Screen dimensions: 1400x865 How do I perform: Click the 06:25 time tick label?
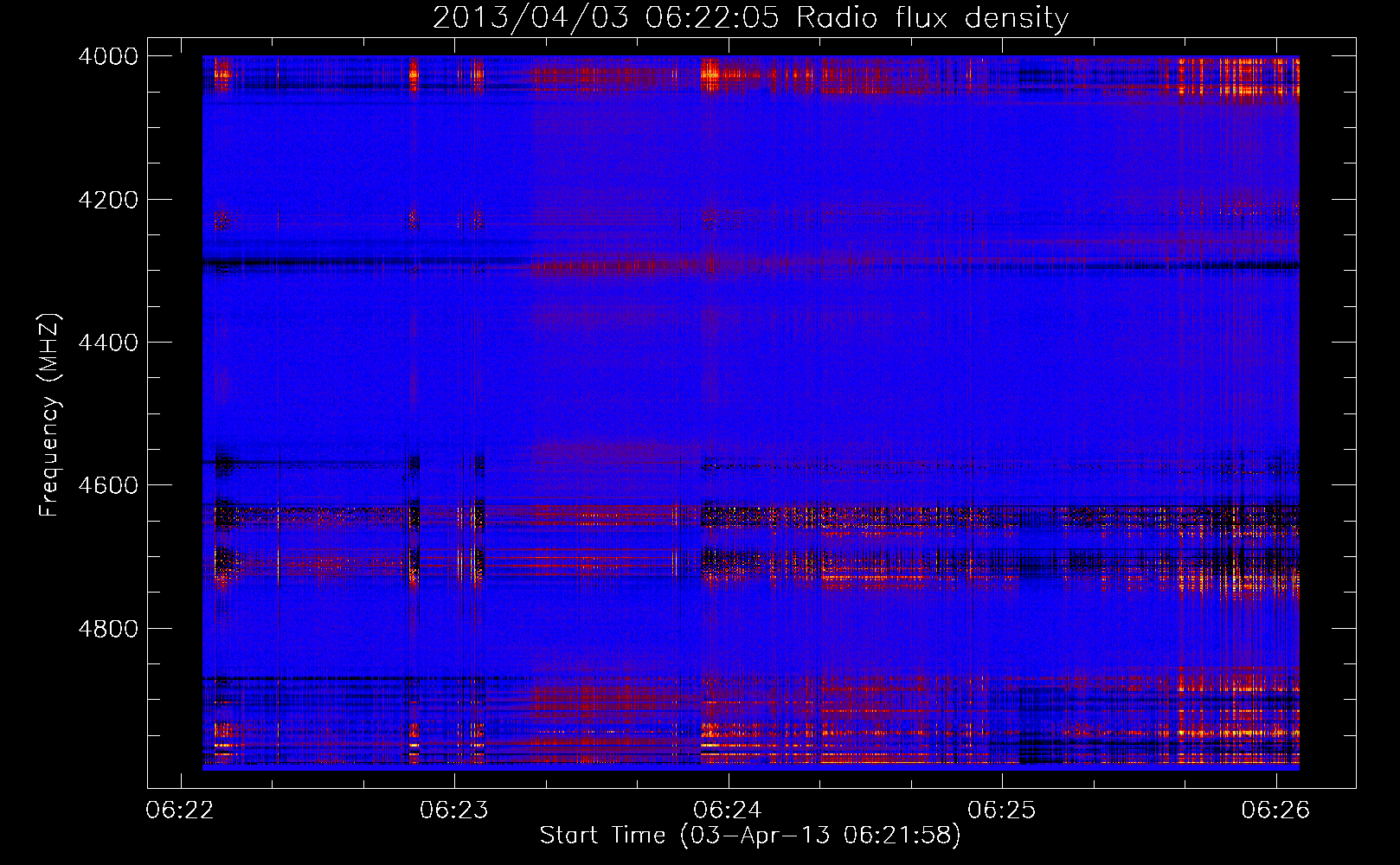click(x=1002, y=811)
